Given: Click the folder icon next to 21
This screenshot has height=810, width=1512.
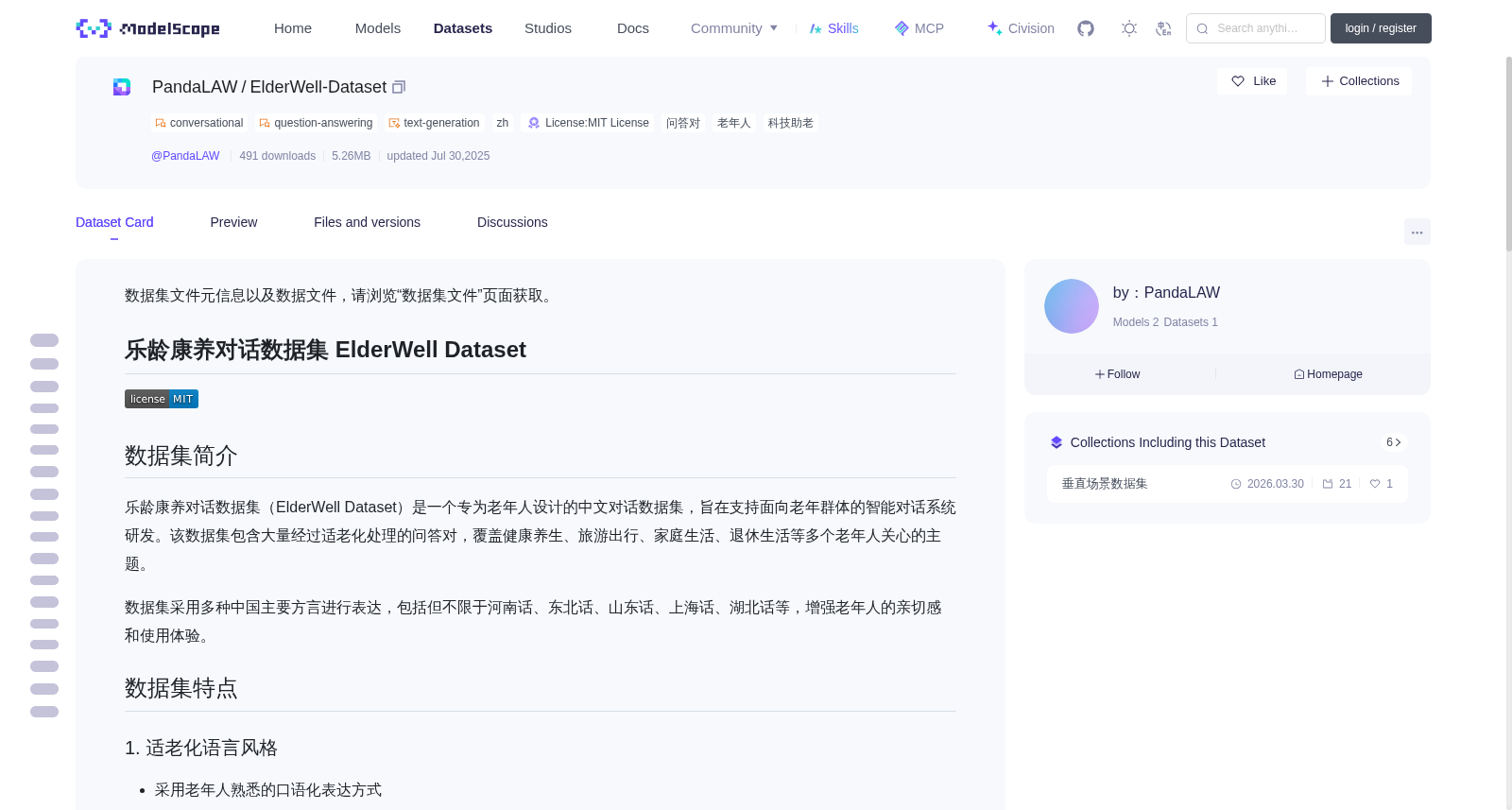Looking at the screenshot, I should (1328, 484).
